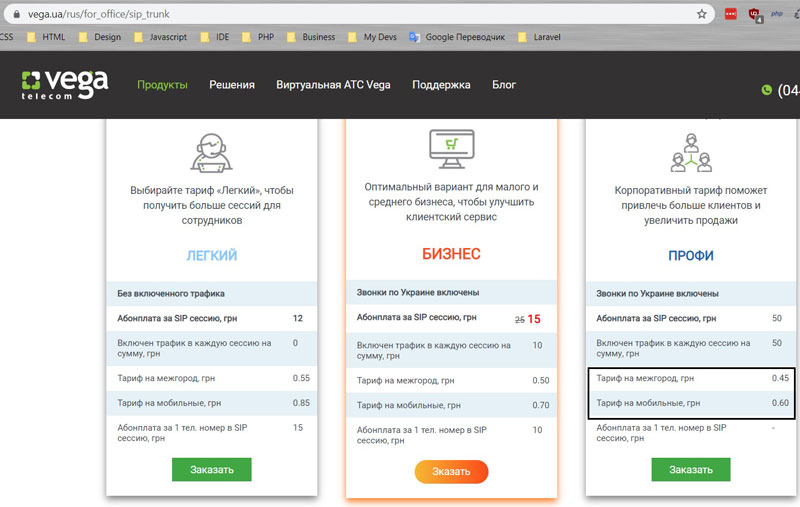Open the red extension icon in toolbar

[731, 14]
